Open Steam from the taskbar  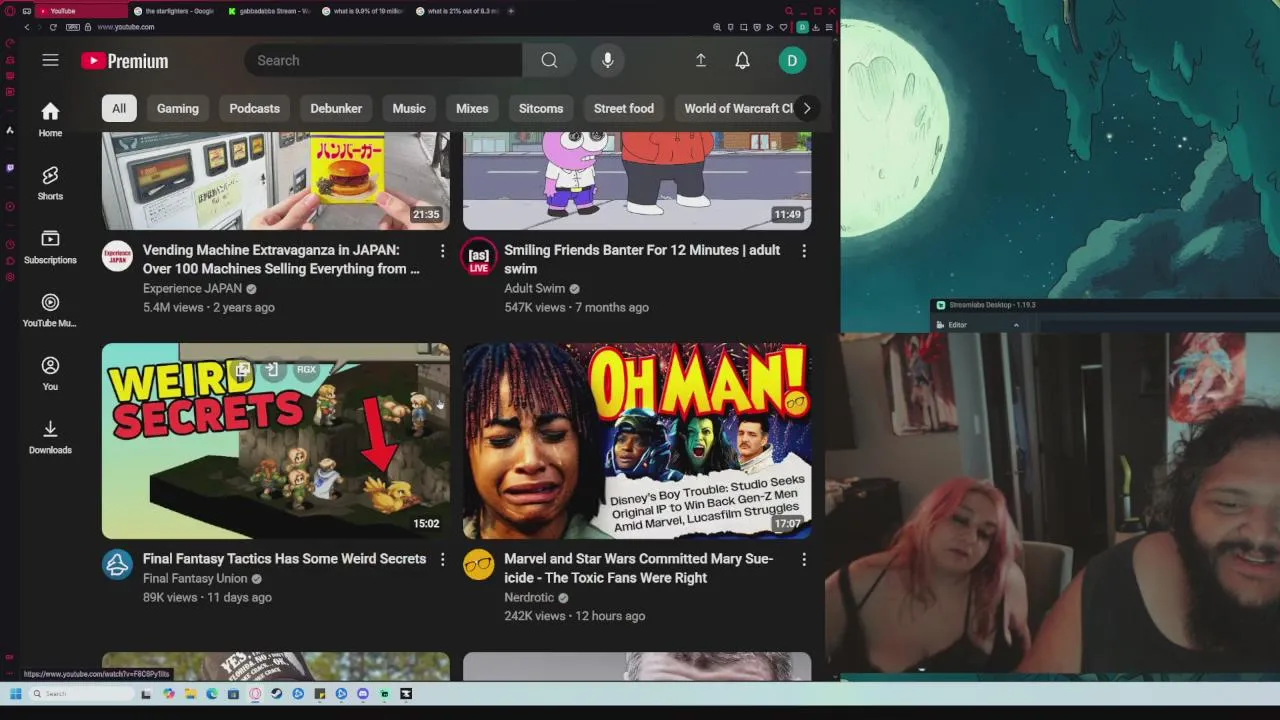[x=276, y=693]
